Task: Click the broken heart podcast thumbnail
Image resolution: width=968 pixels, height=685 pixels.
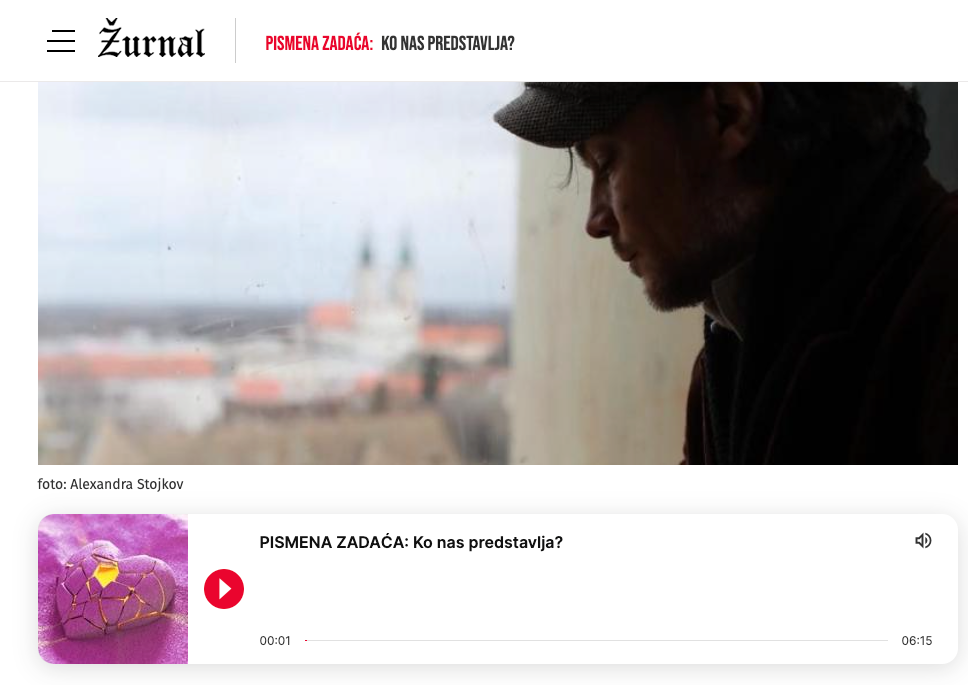Action: pyautogui.click(x=113, y=589)
